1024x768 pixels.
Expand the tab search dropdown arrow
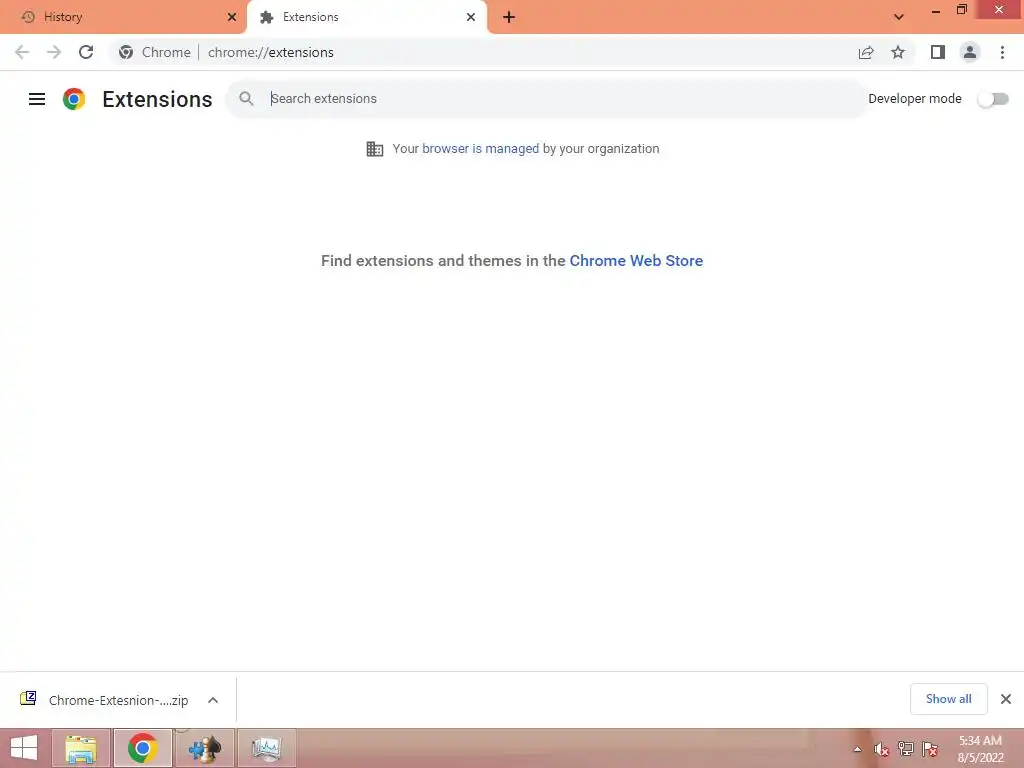click(899, 17)
